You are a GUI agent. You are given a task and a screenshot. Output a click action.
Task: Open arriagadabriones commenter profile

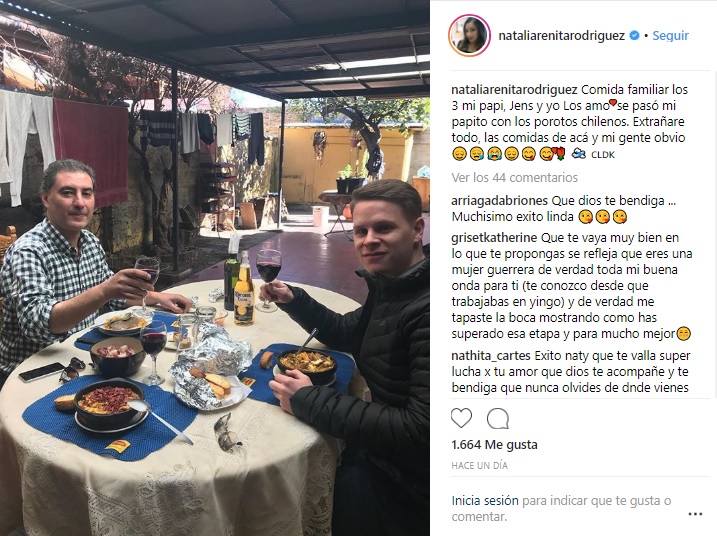point(499,201)
